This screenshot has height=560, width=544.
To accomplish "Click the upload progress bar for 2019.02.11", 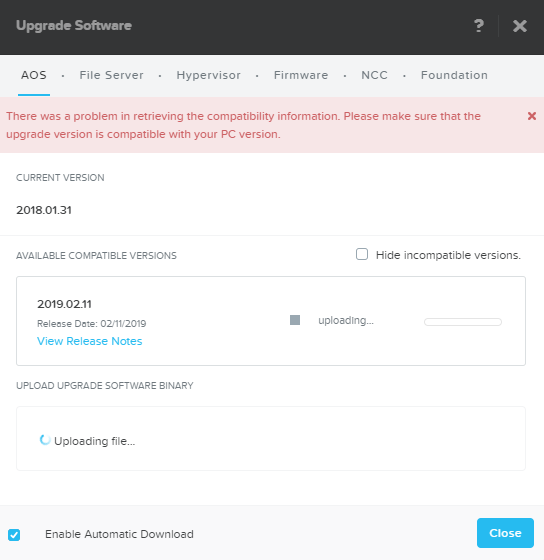I will click(463, 322).
